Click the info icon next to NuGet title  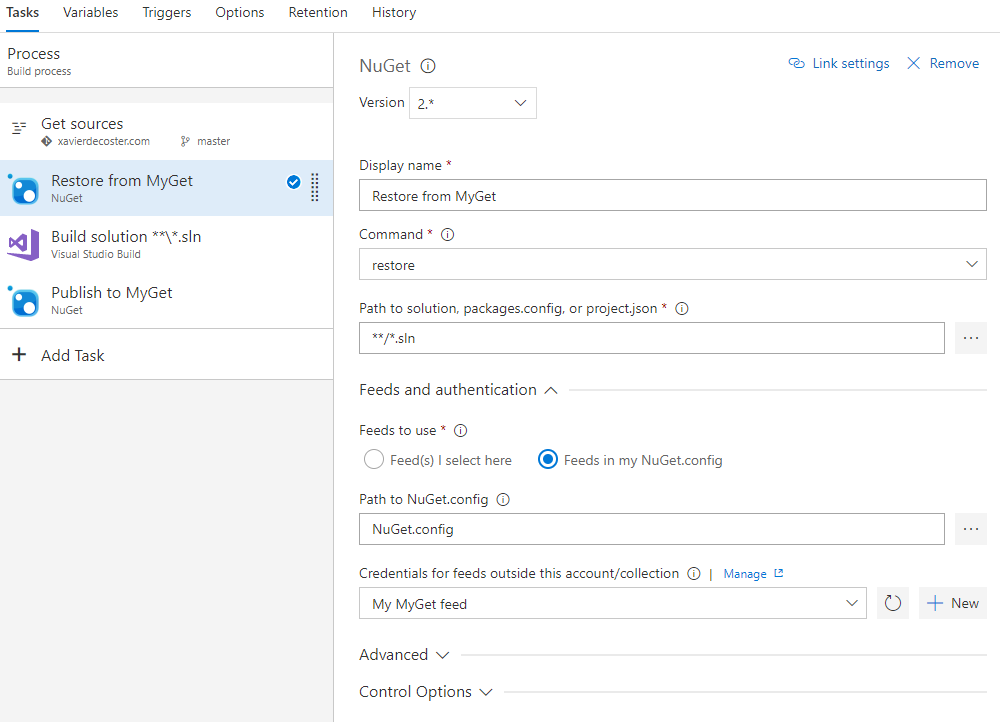point(428,67)
